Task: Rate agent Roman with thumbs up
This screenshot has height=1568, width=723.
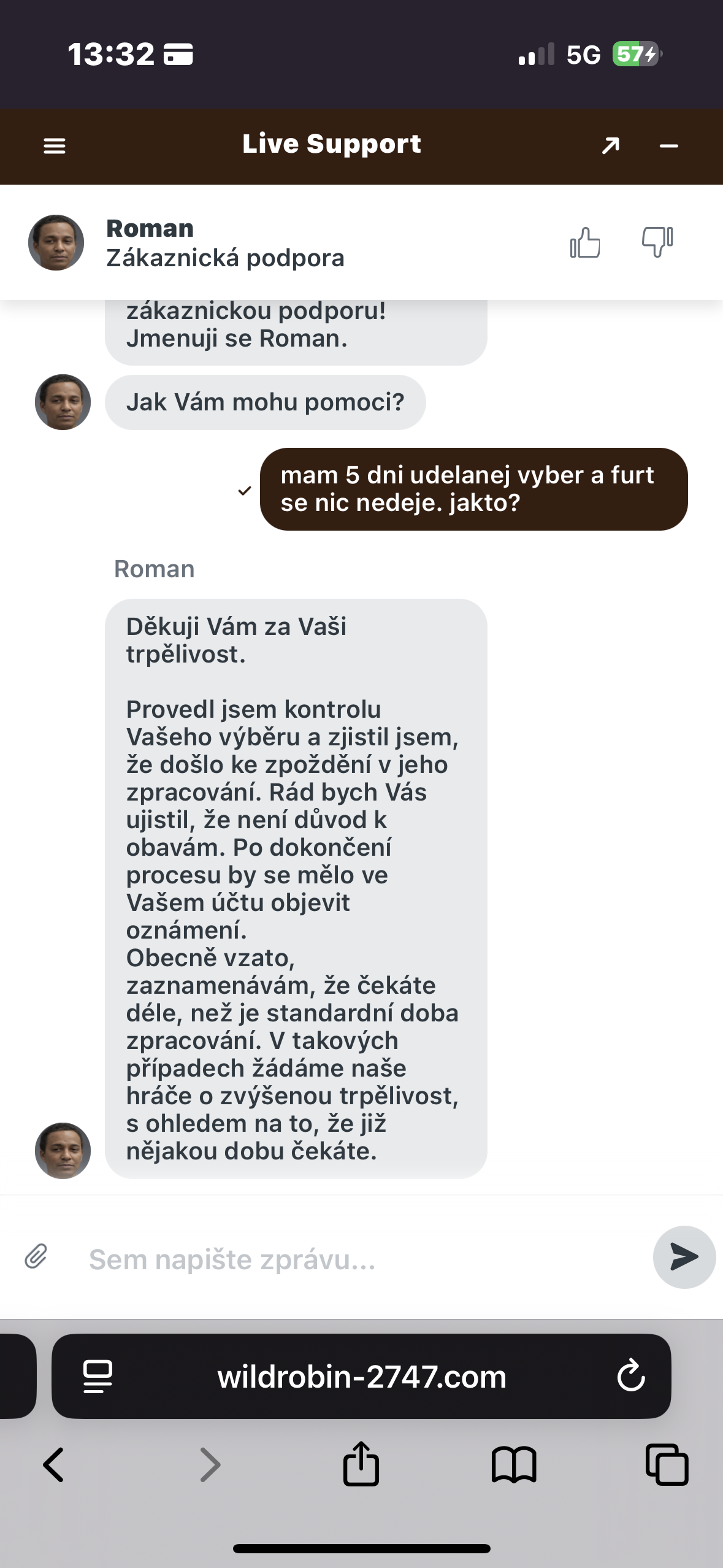Action: [x=585, y=243]
